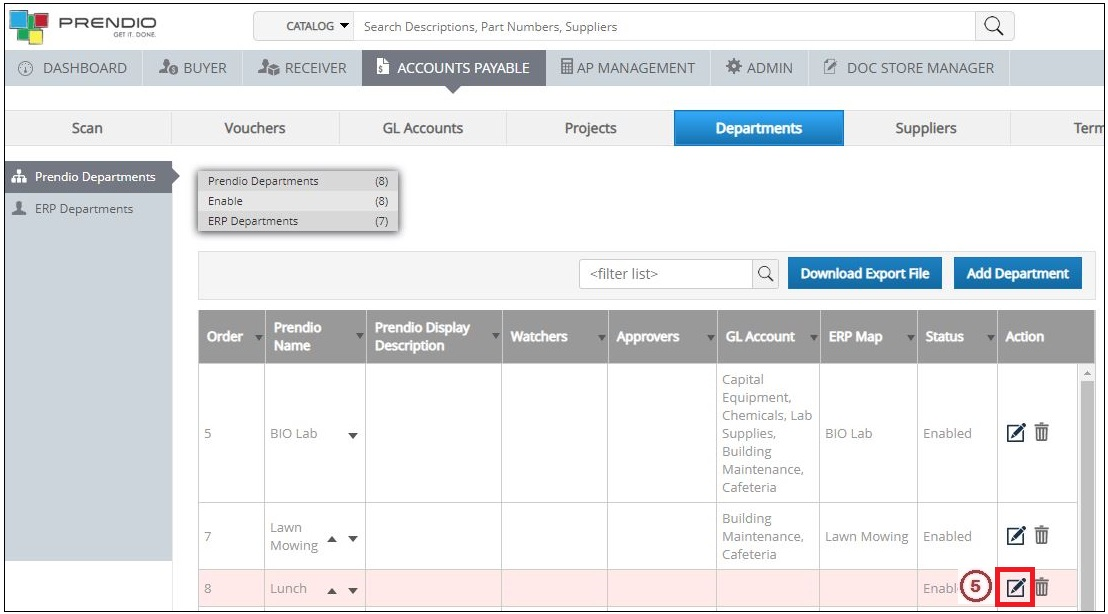This screenshot has height=614, width=1108.
Task: Delete the BIO Lab department
Action: (1041, 433)
